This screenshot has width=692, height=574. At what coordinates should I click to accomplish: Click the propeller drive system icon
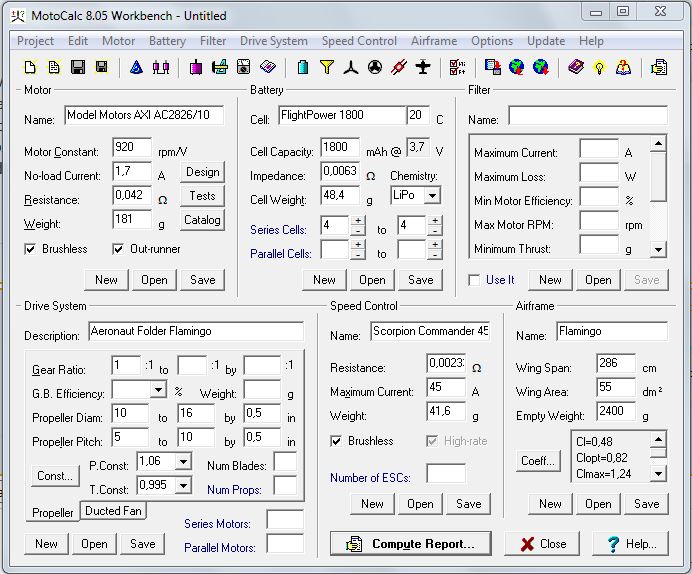350,67
